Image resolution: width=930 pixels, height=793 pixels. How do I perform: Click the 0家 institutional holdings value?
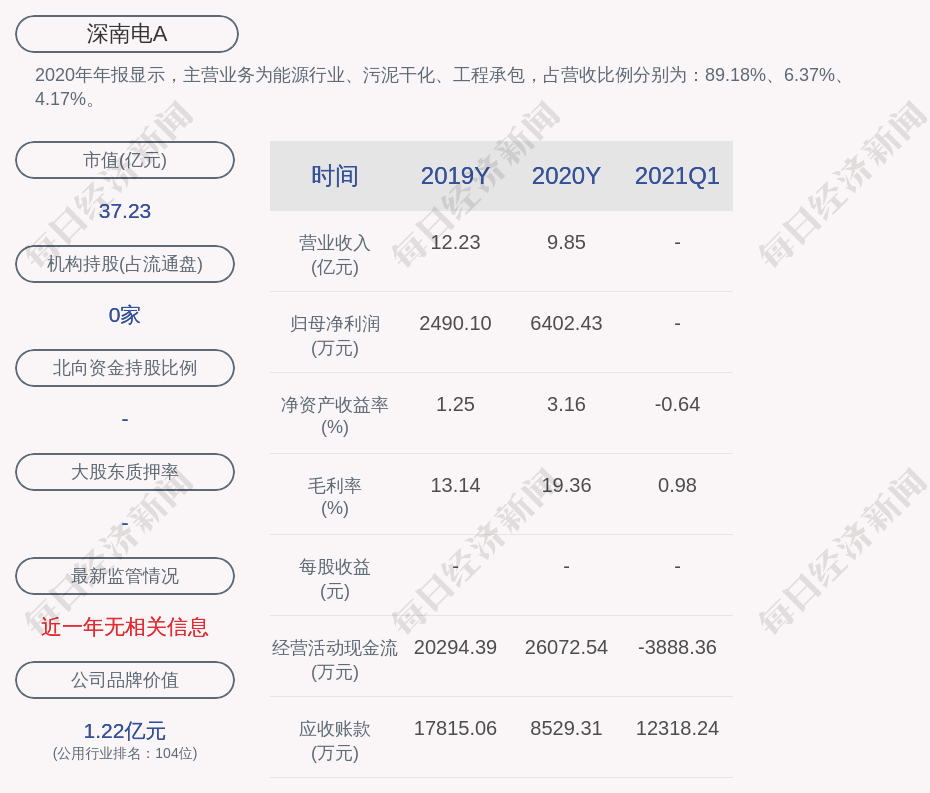[x=125, y=315]
